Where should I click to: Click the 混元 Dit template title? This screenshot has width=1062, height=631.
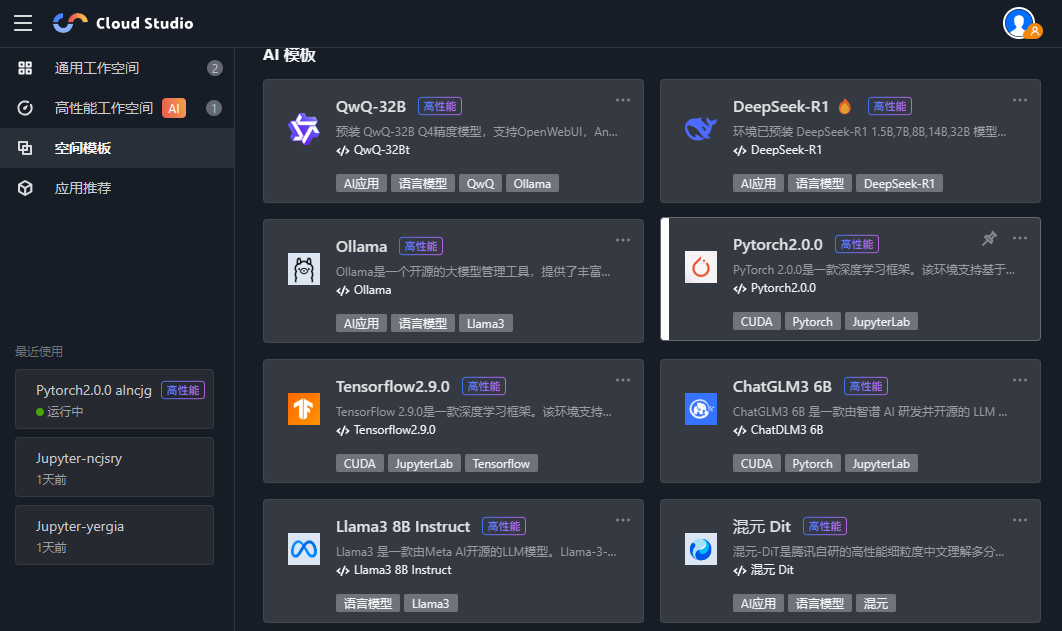[x=761, y=527]
